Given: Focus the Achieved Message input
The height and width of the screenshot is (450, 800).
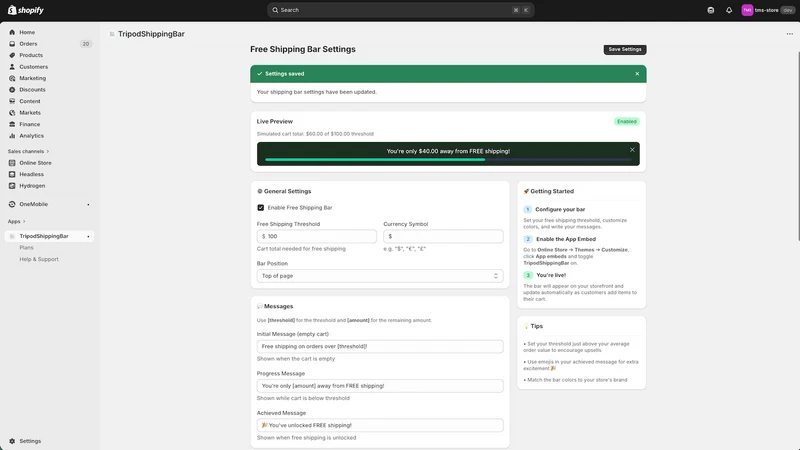Looking at the screenshot, I should tap(380, 425).
